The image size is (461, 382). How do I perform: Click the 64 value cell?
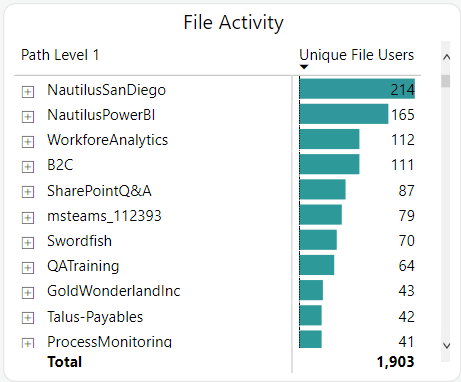click(406, 266)
